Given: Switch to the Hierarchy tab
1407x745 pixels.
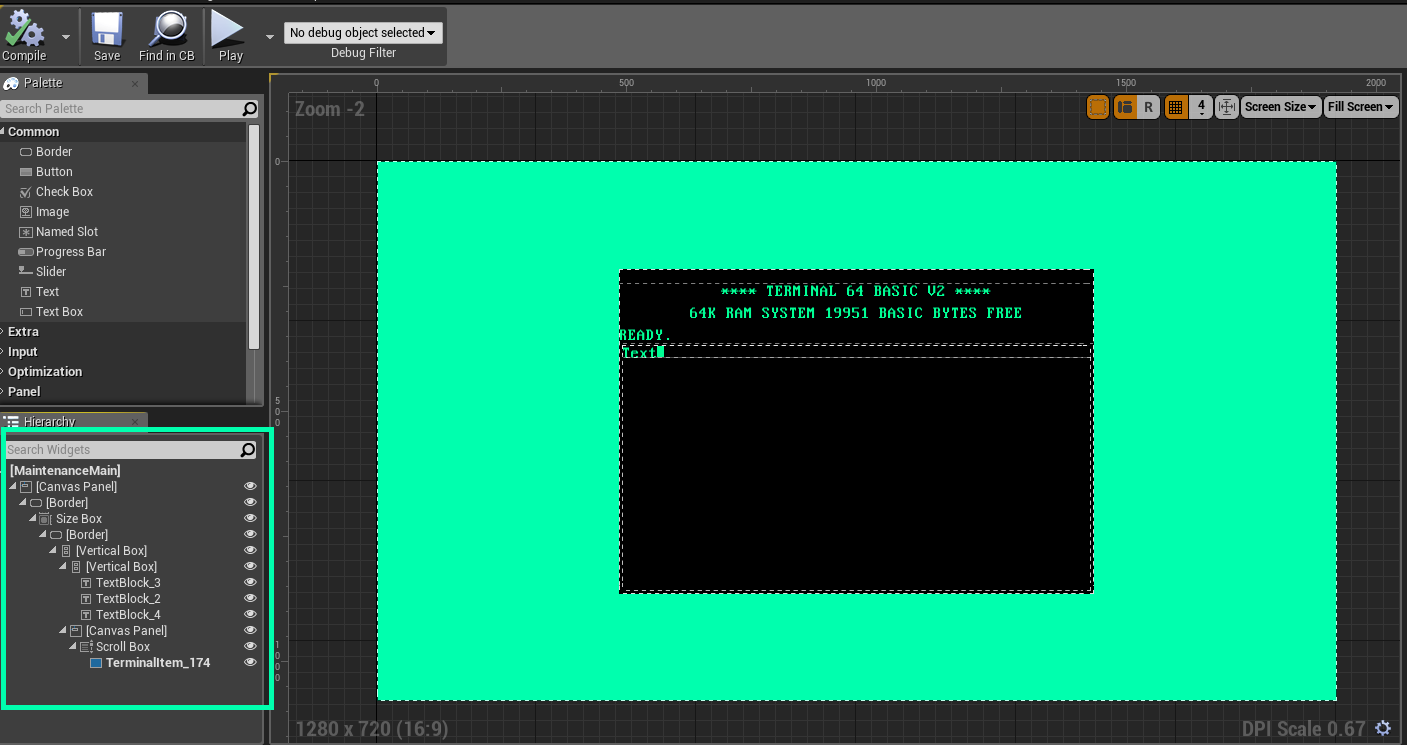Looking at the screenshot, I should 50,422.
